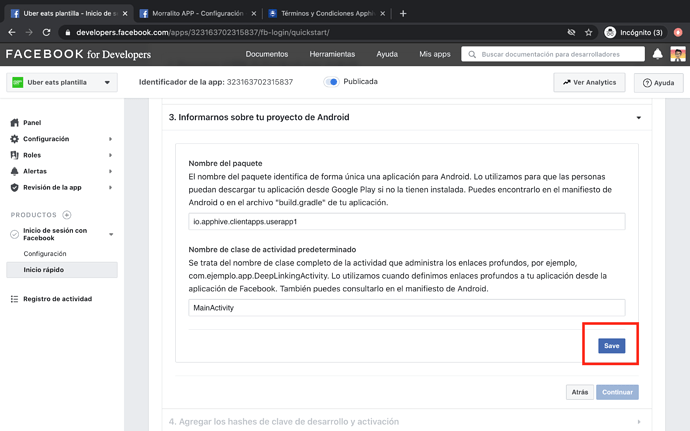690x431 pixels.
Task: Switch to Morralito APP tab
Action: [198, 14]
